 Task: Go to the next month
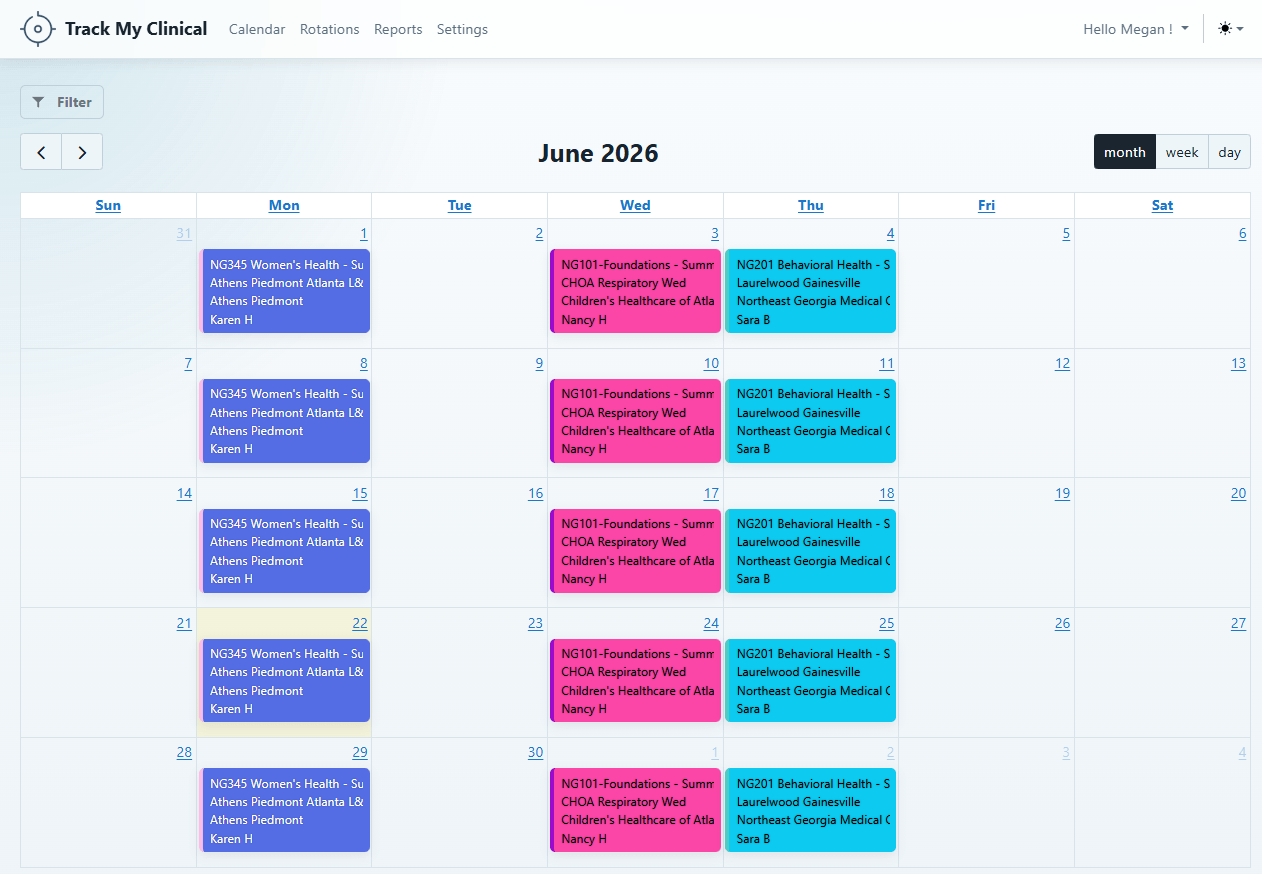82,152
